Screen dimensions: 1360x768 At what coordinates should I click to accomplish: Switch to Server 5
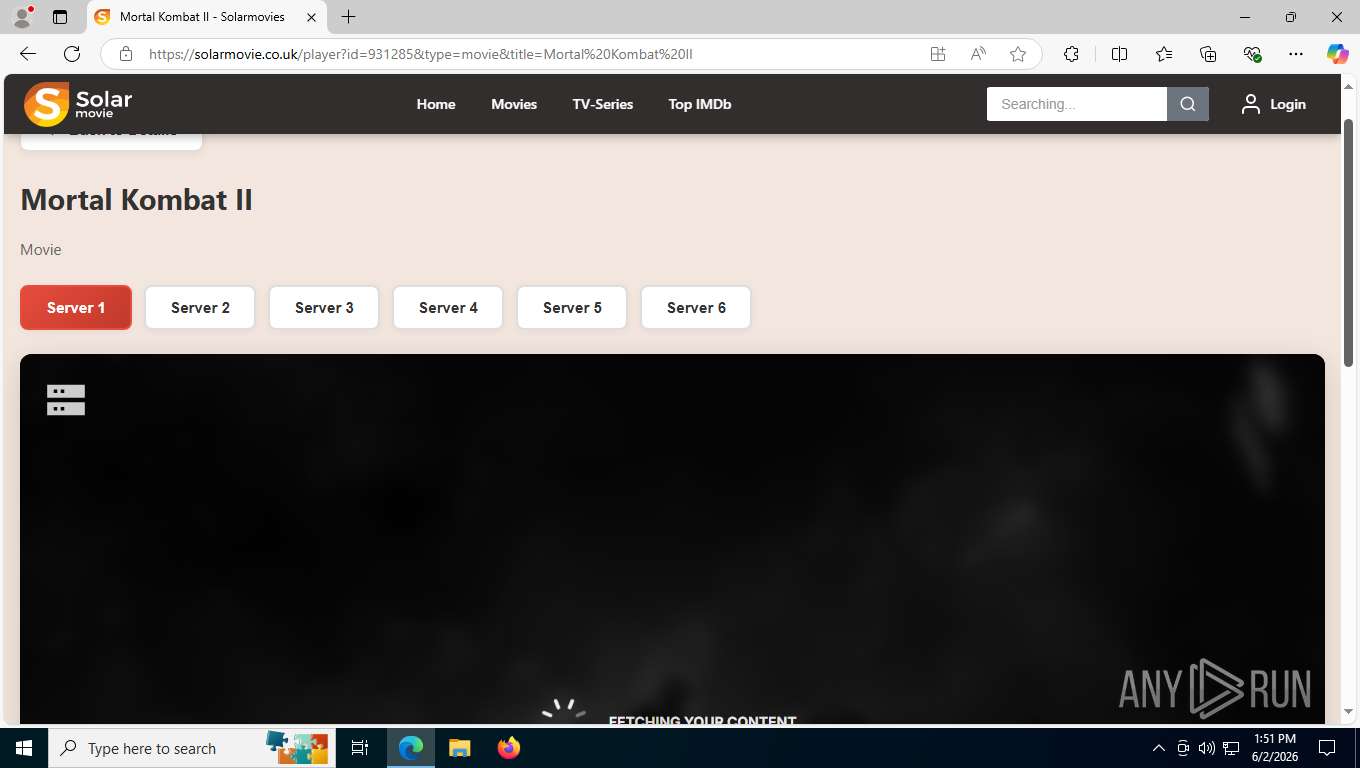point(572,307)
